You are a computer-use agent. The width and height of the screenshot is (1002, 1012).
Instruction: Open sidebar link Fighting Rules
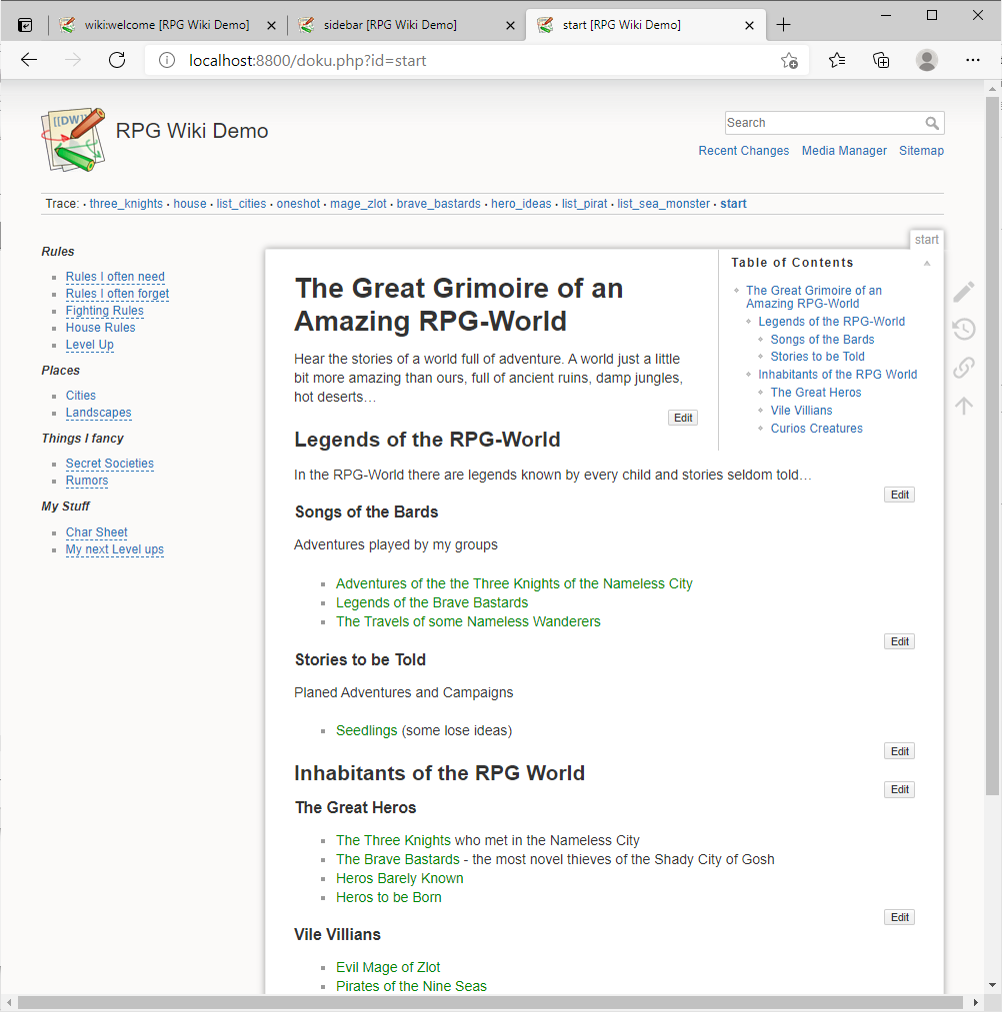point(105,311)
